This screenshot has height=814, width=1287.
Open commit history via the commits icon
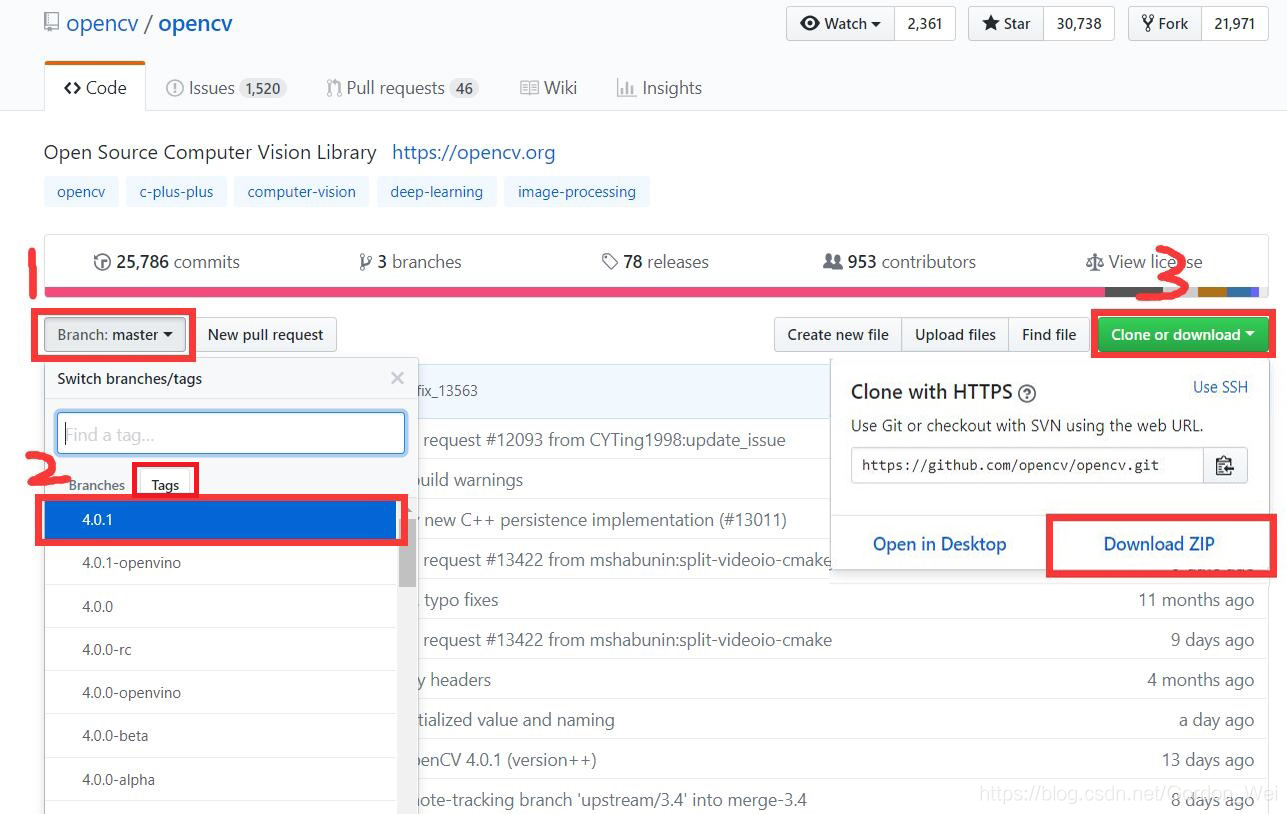pos(103,261)
